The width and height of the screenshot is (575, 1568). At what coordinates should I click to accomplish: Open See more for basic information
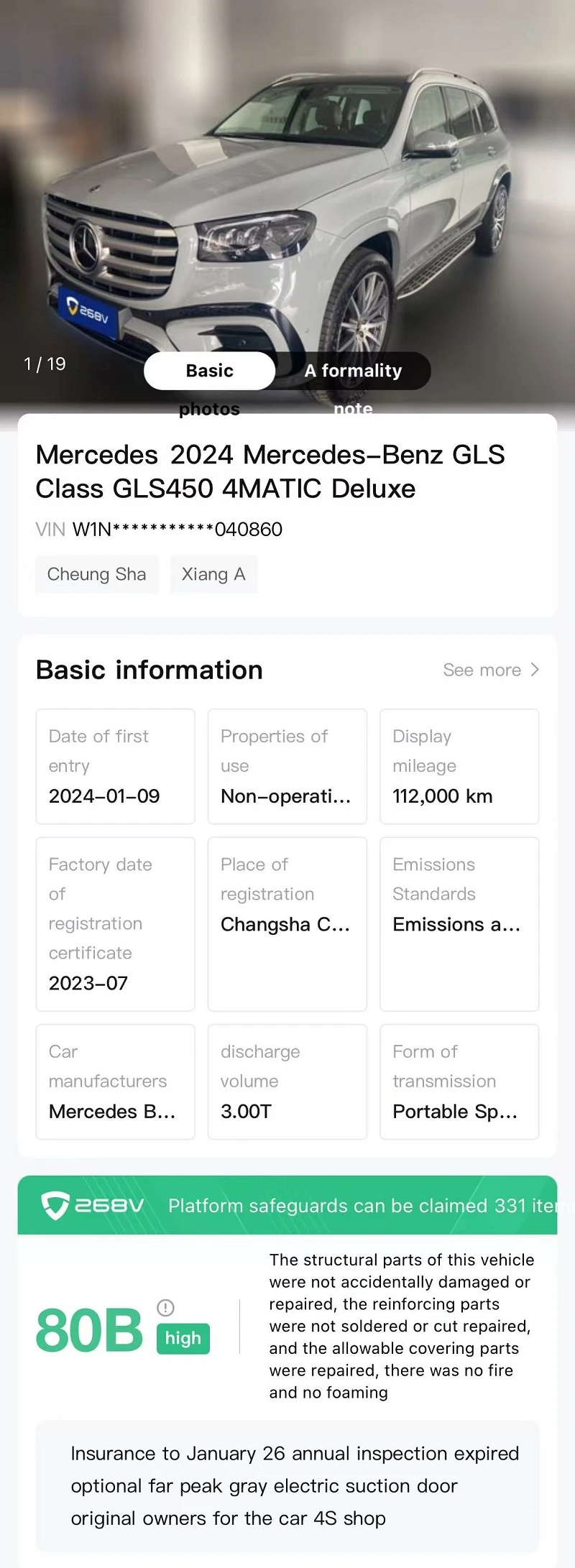(491, 670)
